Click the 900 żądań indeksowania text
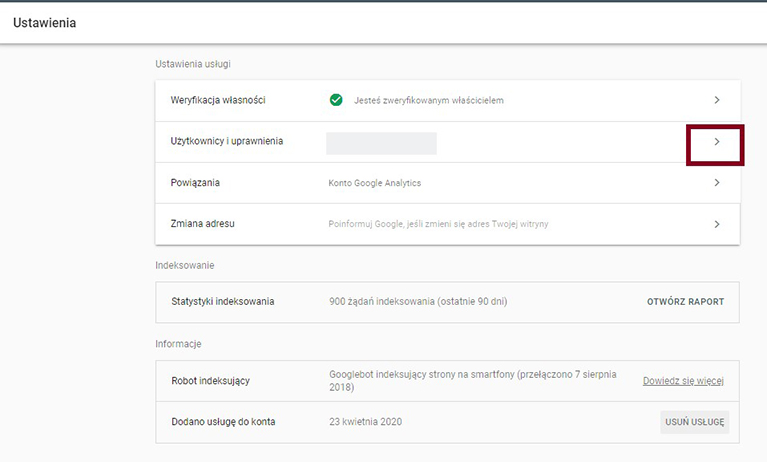 click(417, 301)
